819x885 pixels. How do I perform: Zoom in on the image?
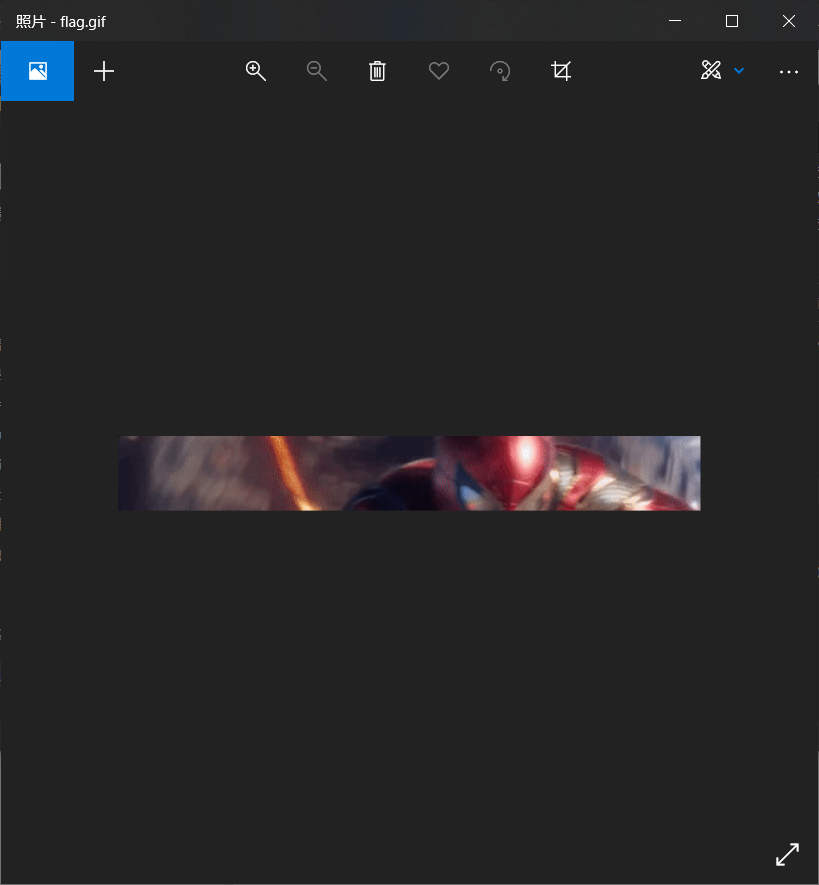(x=255, y=71)
